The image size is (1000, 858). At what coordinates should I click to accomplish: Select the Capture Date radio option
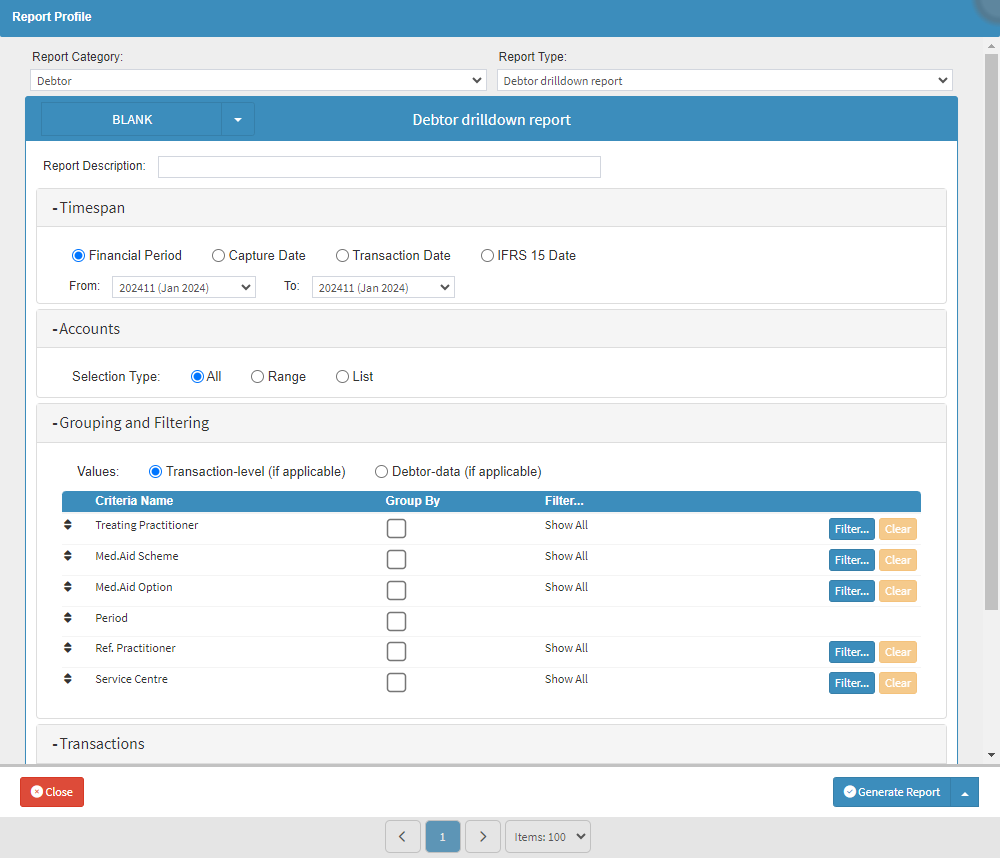pos(219,255)
